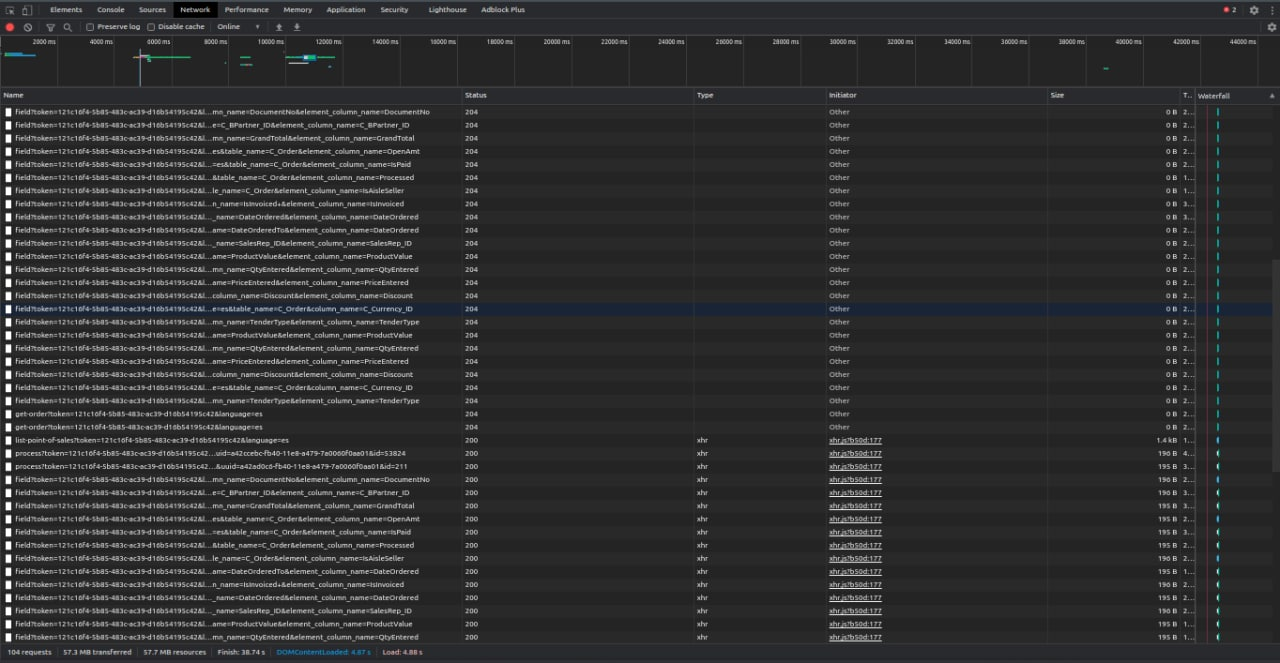
Task: Open the Online throttling dropdown
Action: pos(238,27)
